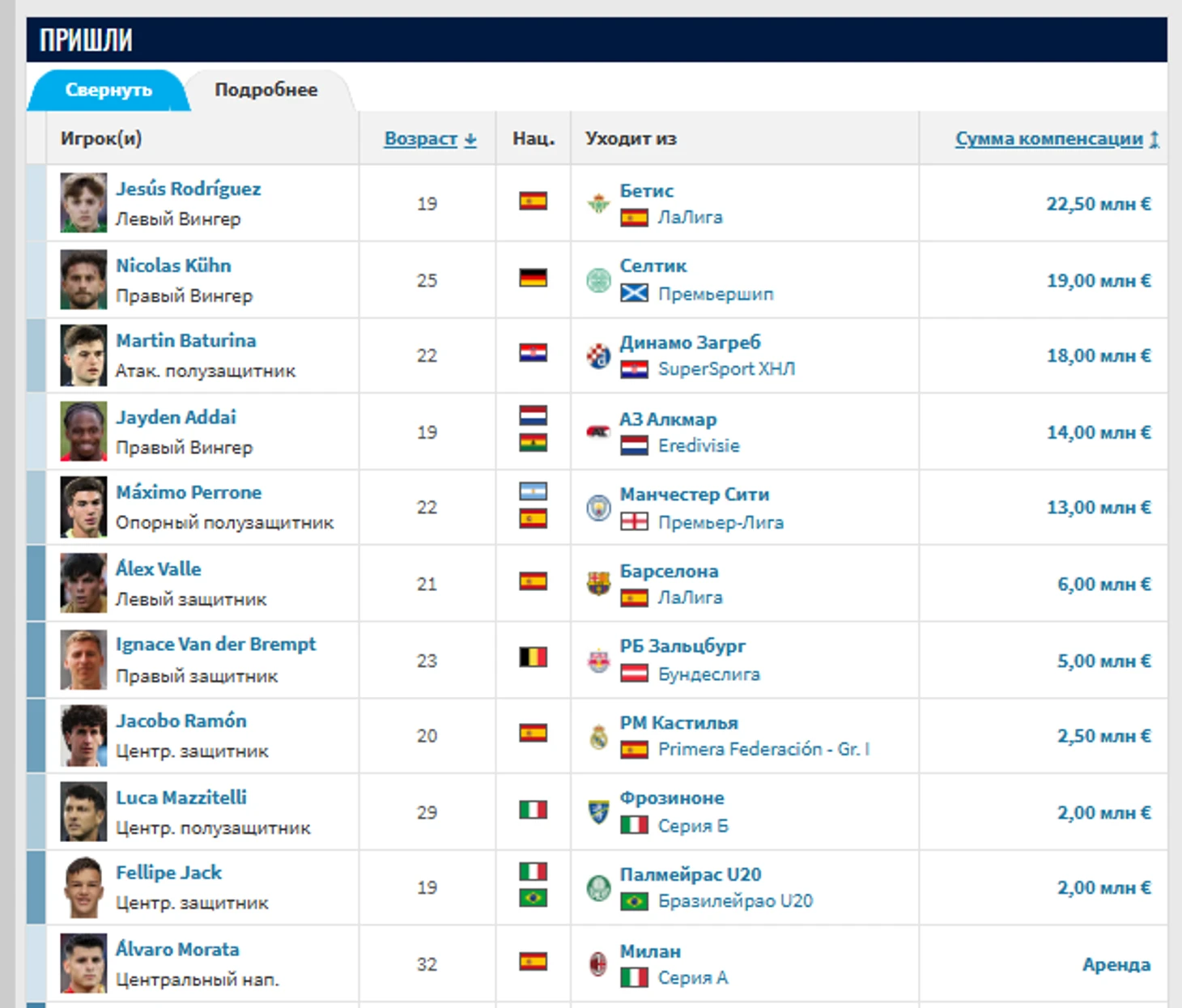Open the Барселона club link
Viewport: 1182px width, 1008px height.
670,571
